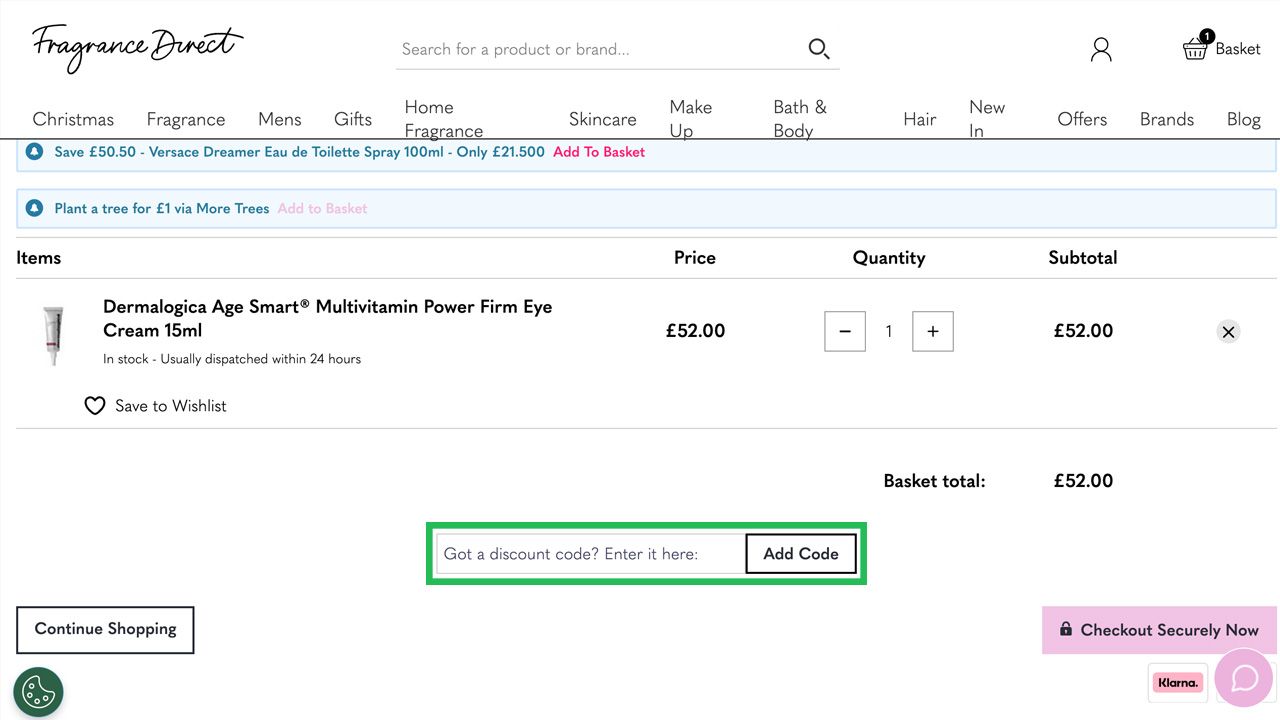
Task: Open the chat bubble icon
Action: click(1244, 678)
